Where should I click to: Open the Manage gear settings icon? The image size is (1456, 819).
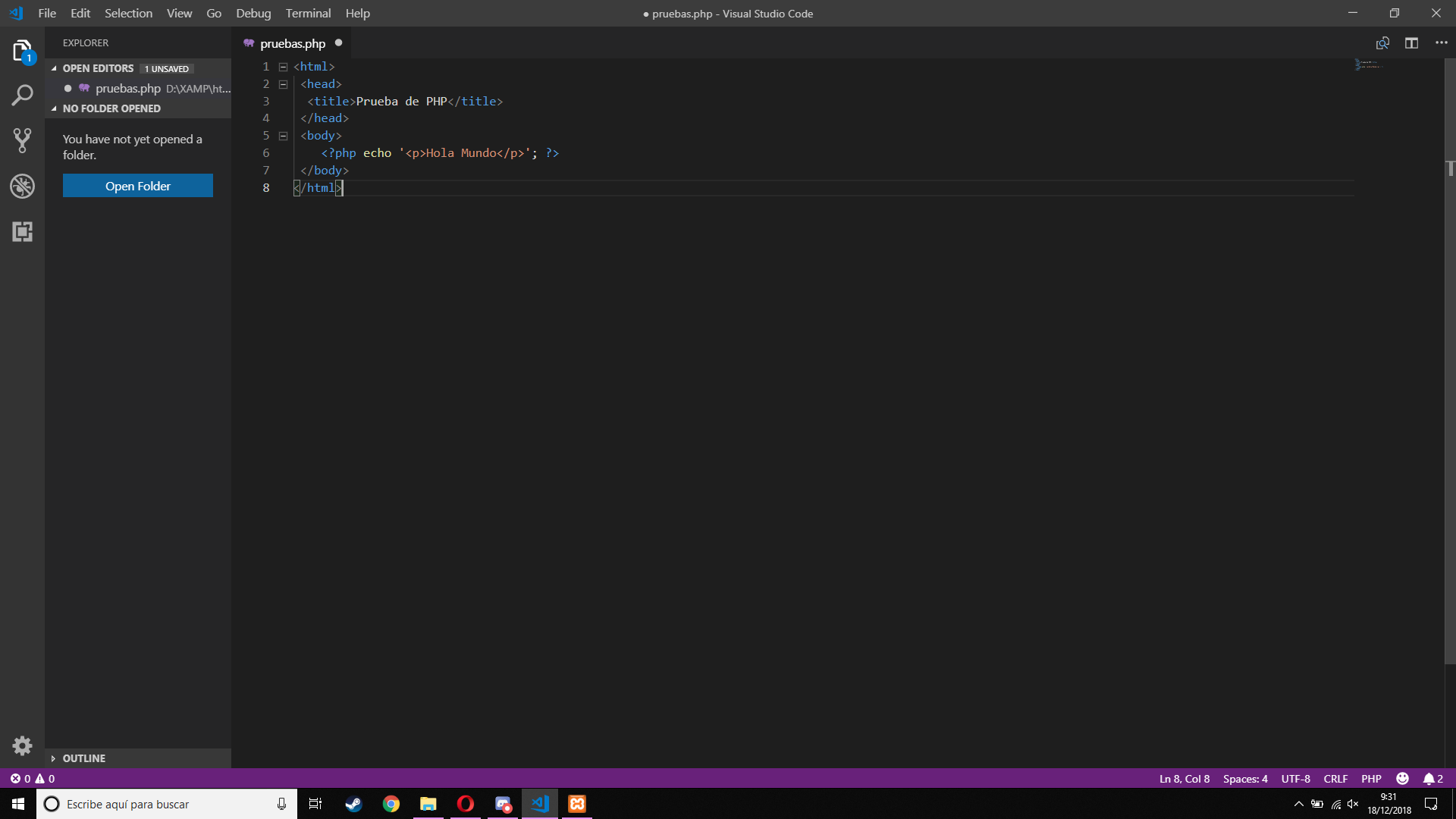[x=22, y=745]
